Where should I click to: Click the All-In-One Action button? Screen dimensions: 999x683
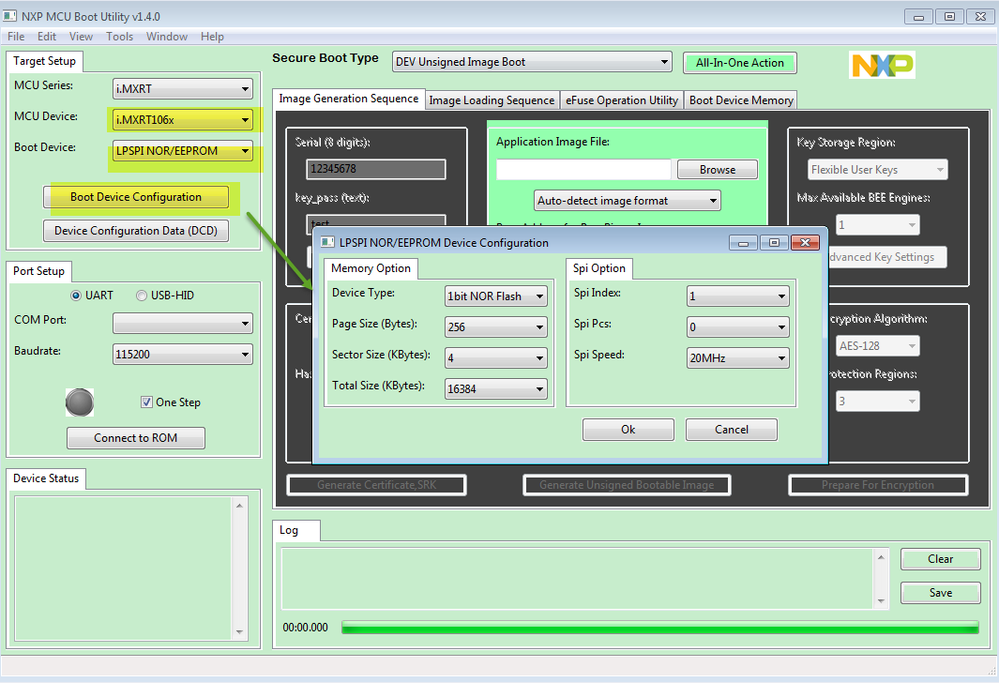pyautogui.click(x=740, y=62)
